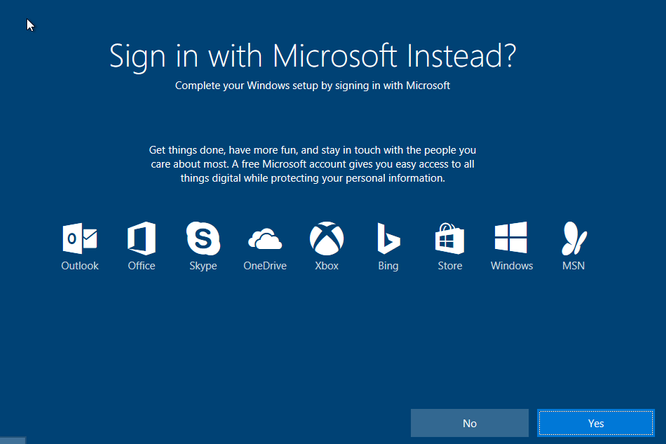The width and height of the screenshot is (666, 444).
Task: Click the 'Windows' label text
Action: [511, 266]
